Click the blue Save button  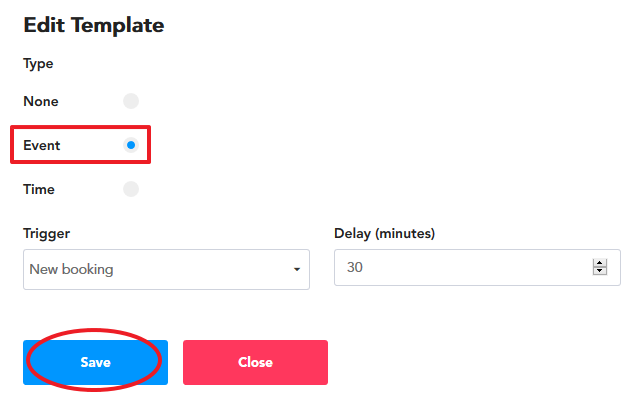coord(95,362)
